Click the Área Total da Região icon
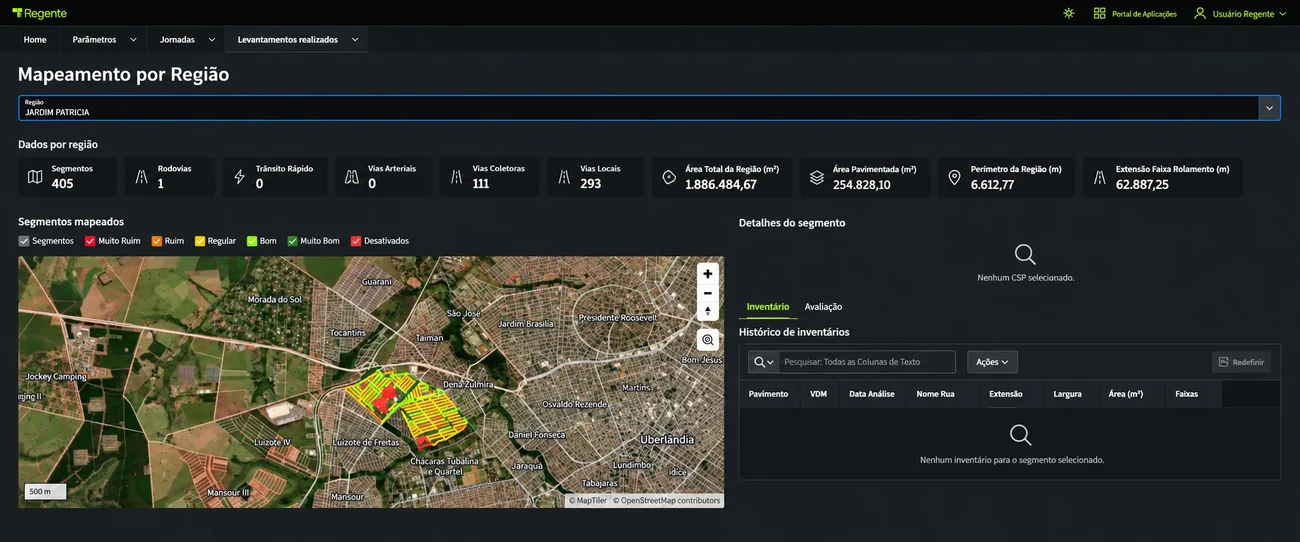Screen dimensions: 1300x542 click(x=669, y=177)
